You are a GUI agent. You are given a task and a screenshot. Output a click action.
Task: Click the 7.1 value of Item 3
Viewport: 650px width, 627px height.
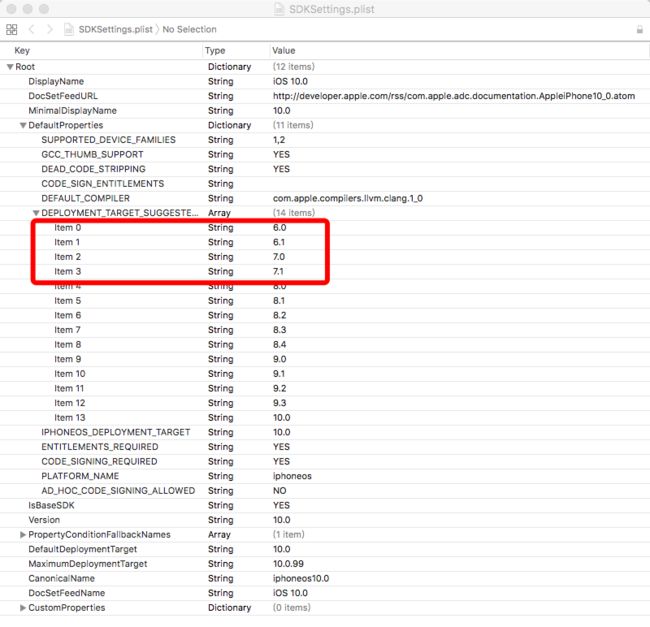[278, 271]
